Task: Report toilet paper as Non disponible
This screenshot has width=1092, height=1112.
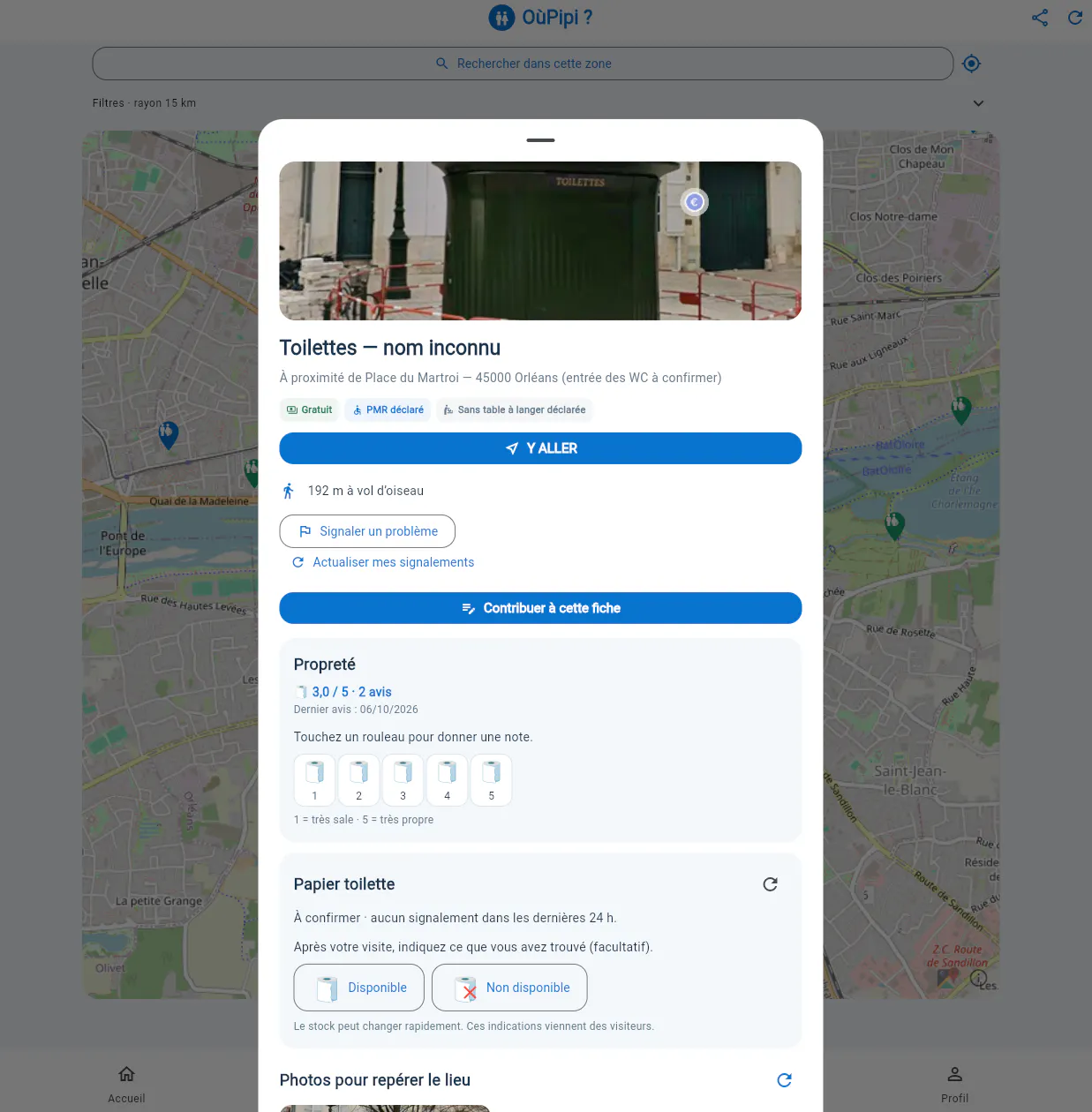Action: (509, 988)
